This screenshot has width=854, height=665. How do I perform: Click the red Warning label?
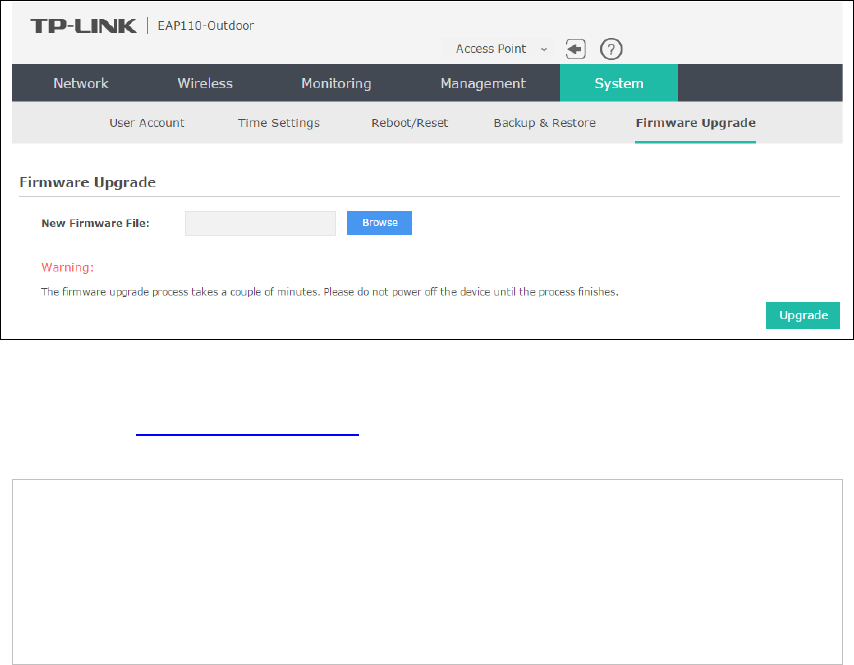click(68, 267)
